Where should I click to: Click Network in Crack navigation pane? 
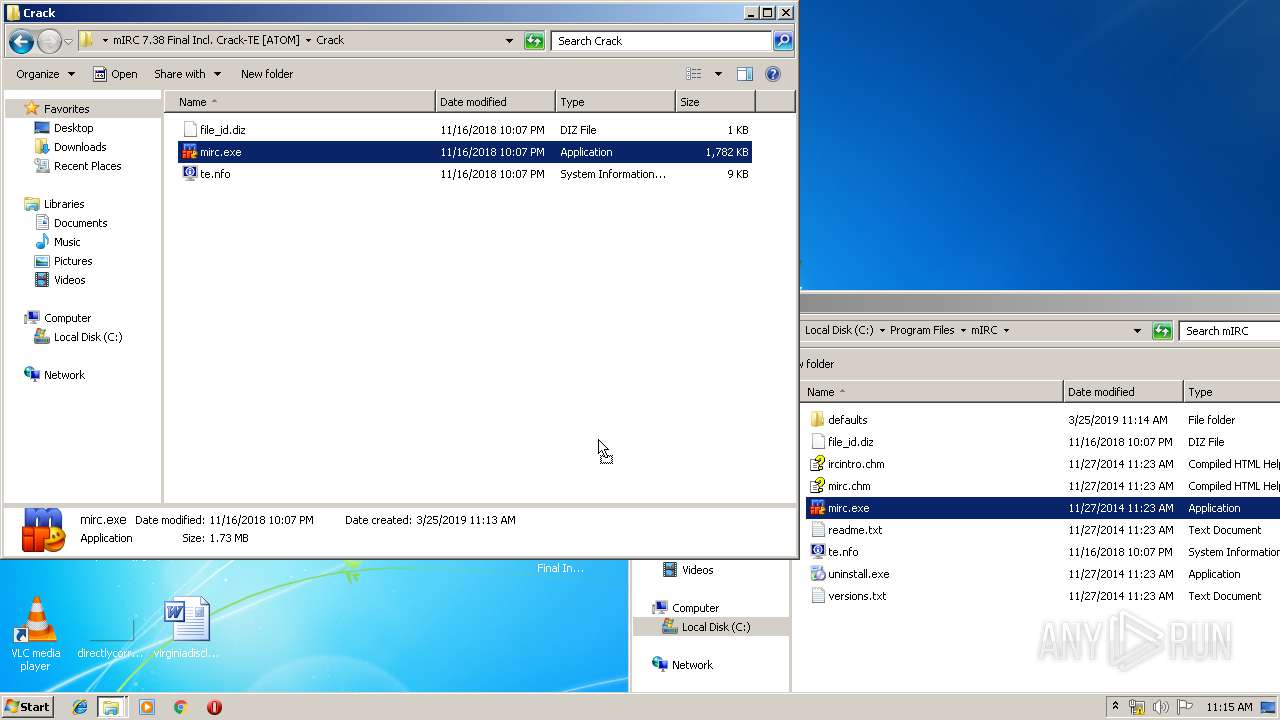64,375
